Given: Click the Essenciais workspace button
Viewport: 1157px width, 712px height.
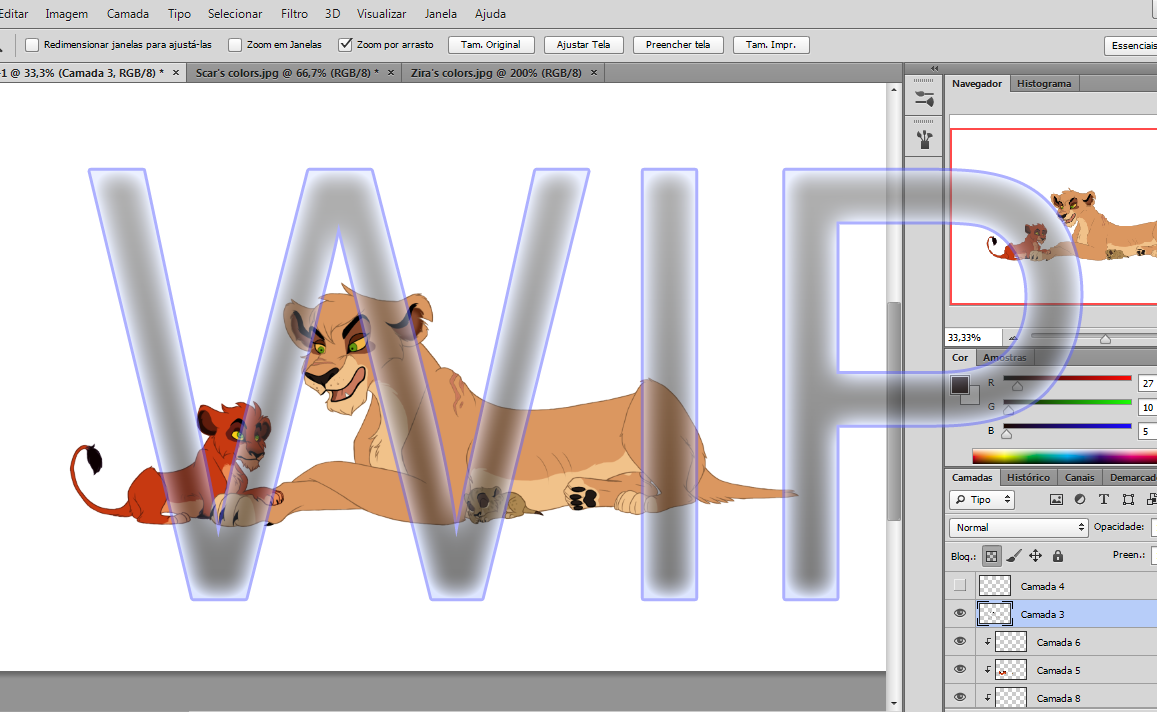Looking at the screenshot, I should pyautogui.click(x=1131, y=46).
